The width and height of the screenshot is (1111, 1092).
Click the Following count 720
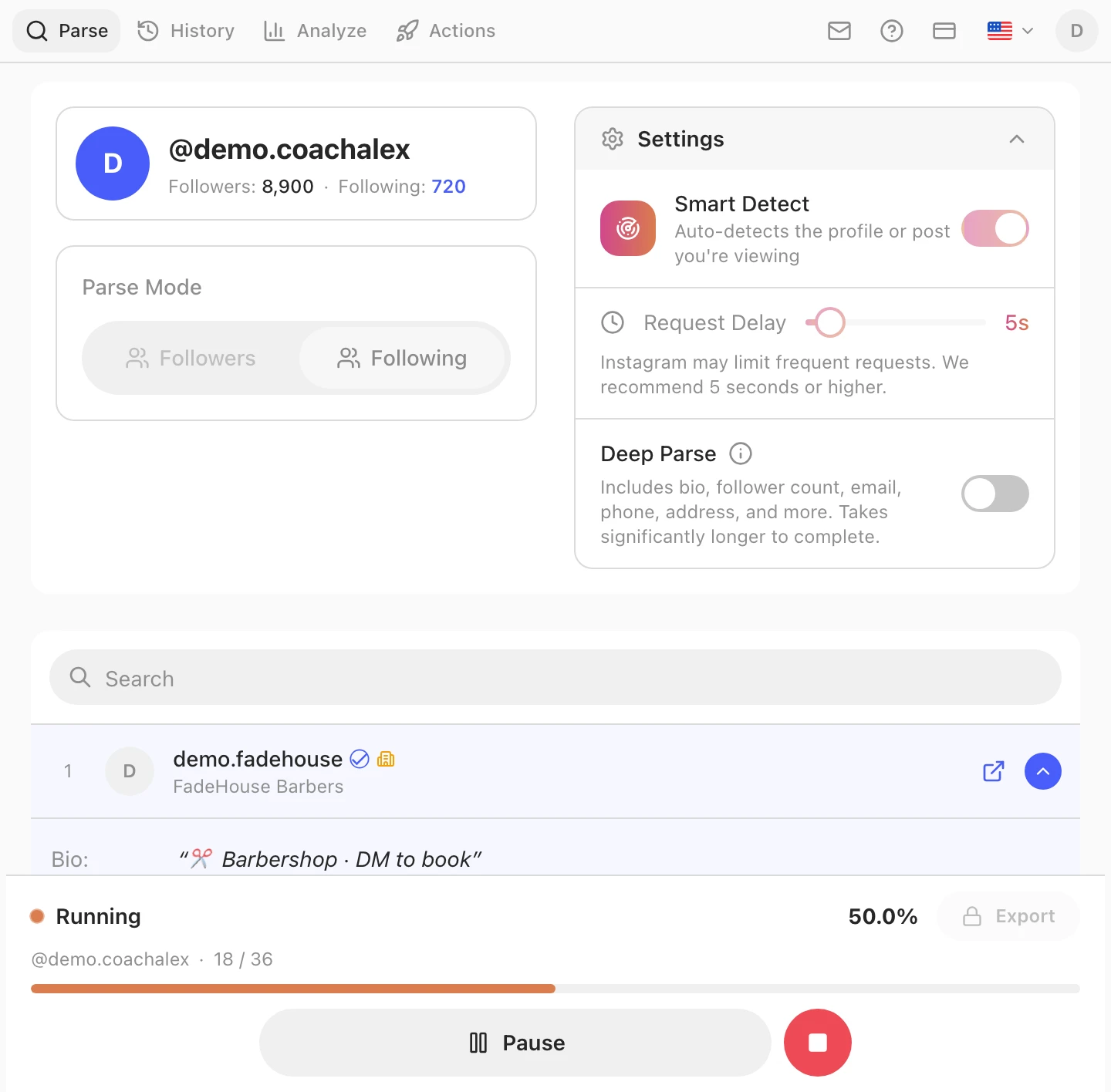tap(448, 187)
